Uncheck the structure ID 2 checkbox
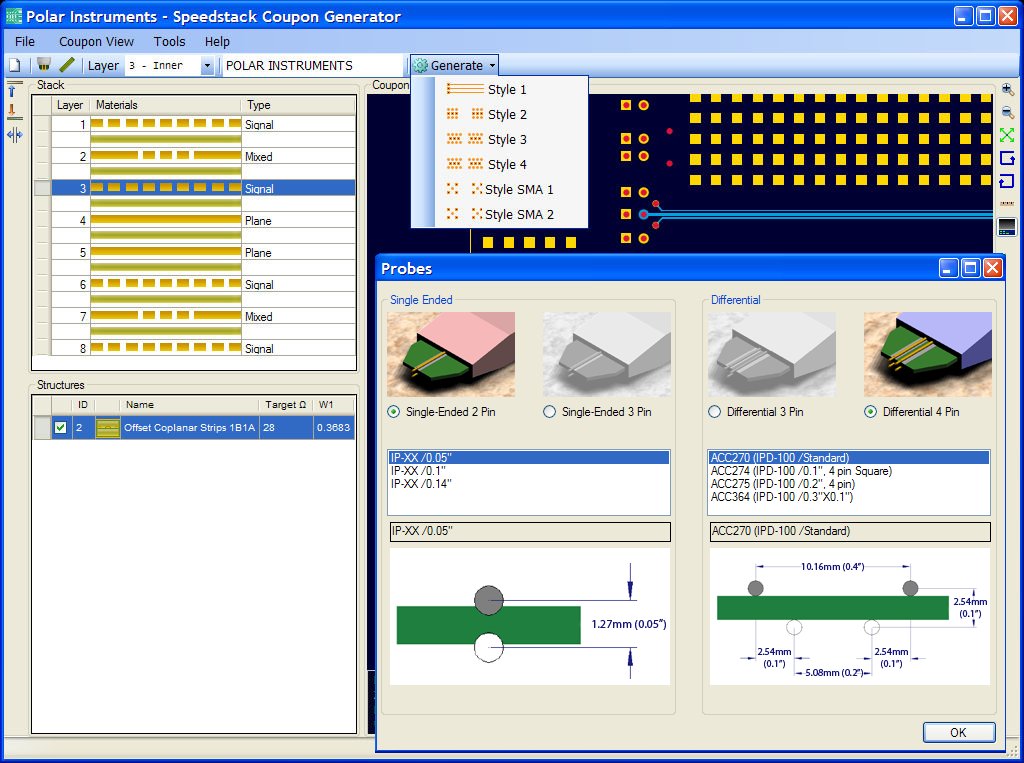Image resolution: width=1024 pixels, height=763 pixels. pos(61,428)
